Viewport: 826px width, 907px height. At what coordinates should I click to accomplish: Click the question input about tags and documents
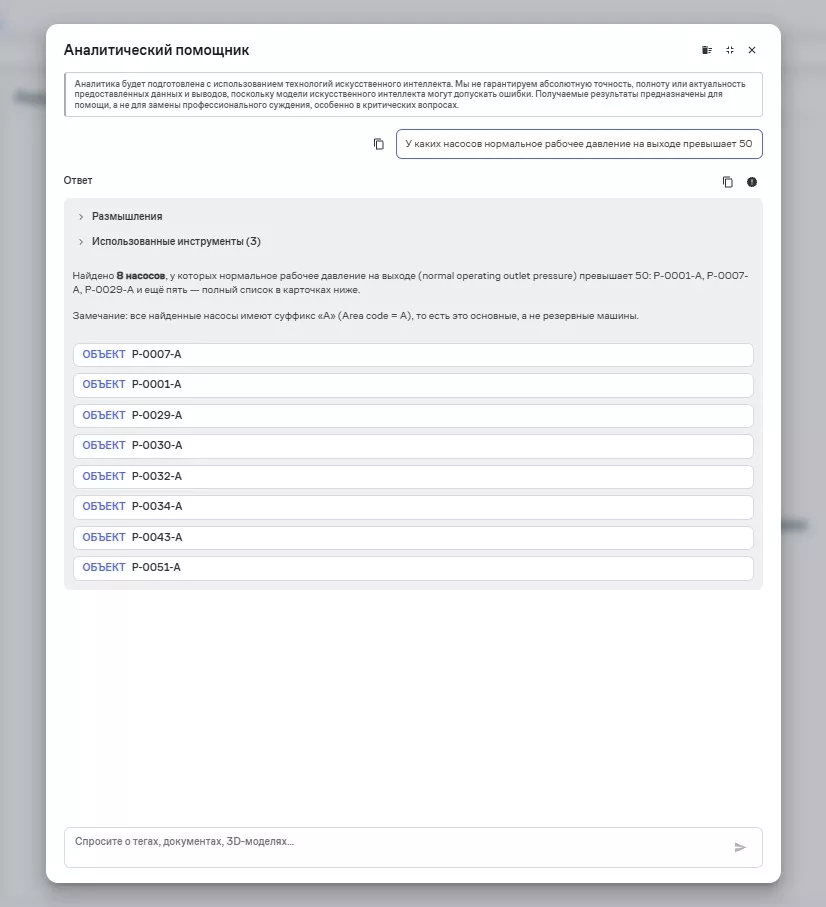coord(413,847)
